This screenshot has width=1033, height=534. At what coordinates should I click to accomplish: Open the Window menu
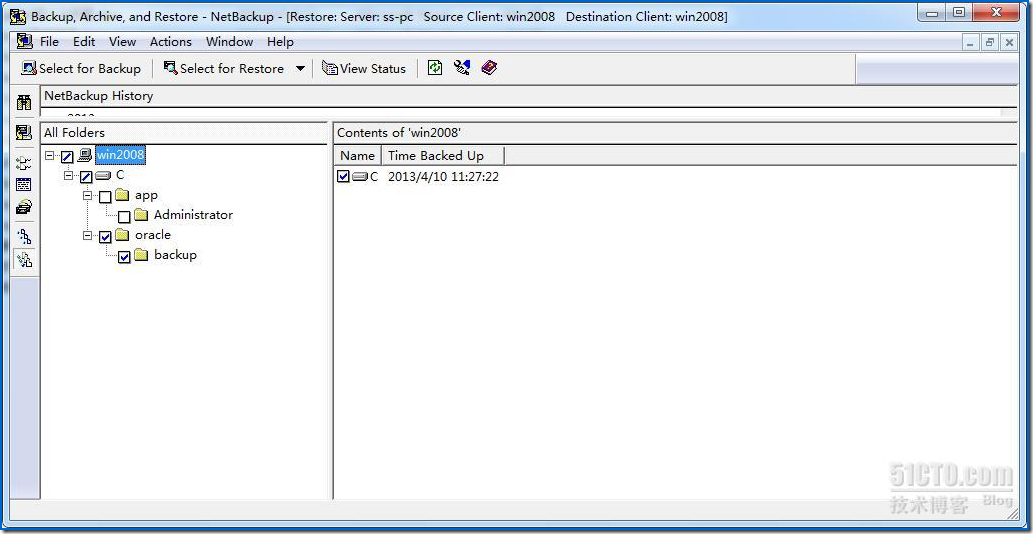[229, 41]
